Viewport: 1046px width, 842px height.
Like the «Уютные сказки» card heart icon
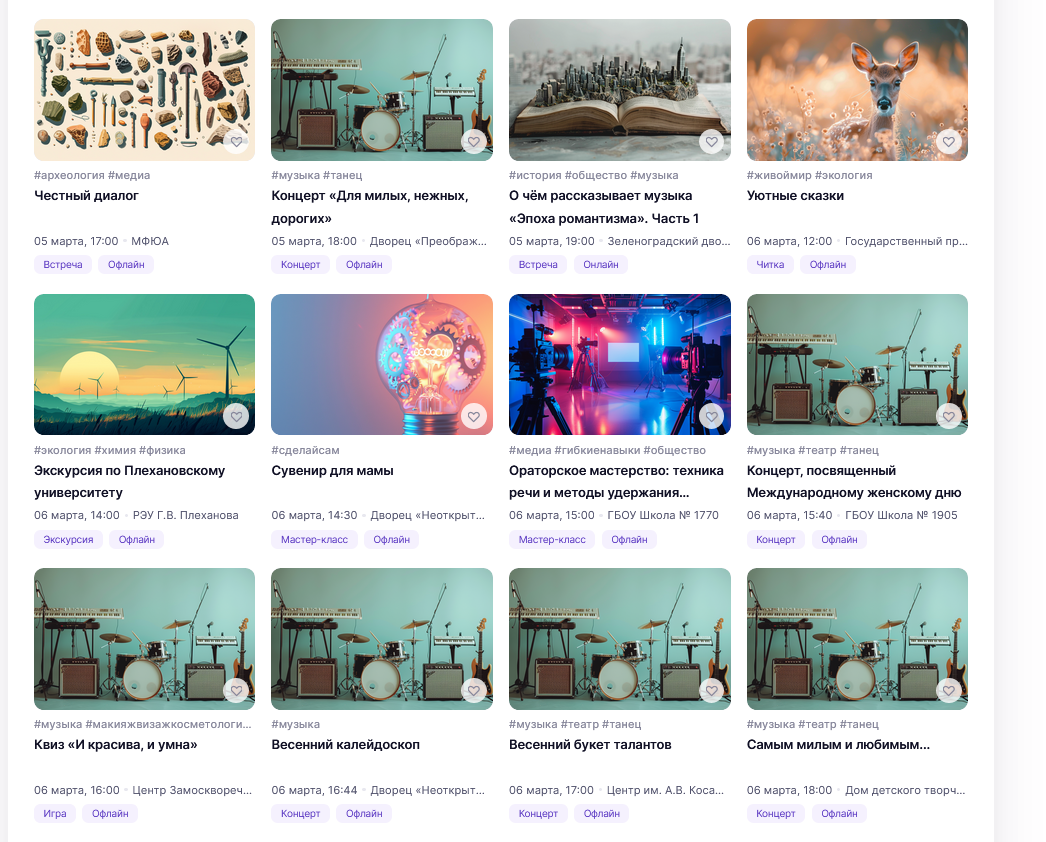point(949,141)
